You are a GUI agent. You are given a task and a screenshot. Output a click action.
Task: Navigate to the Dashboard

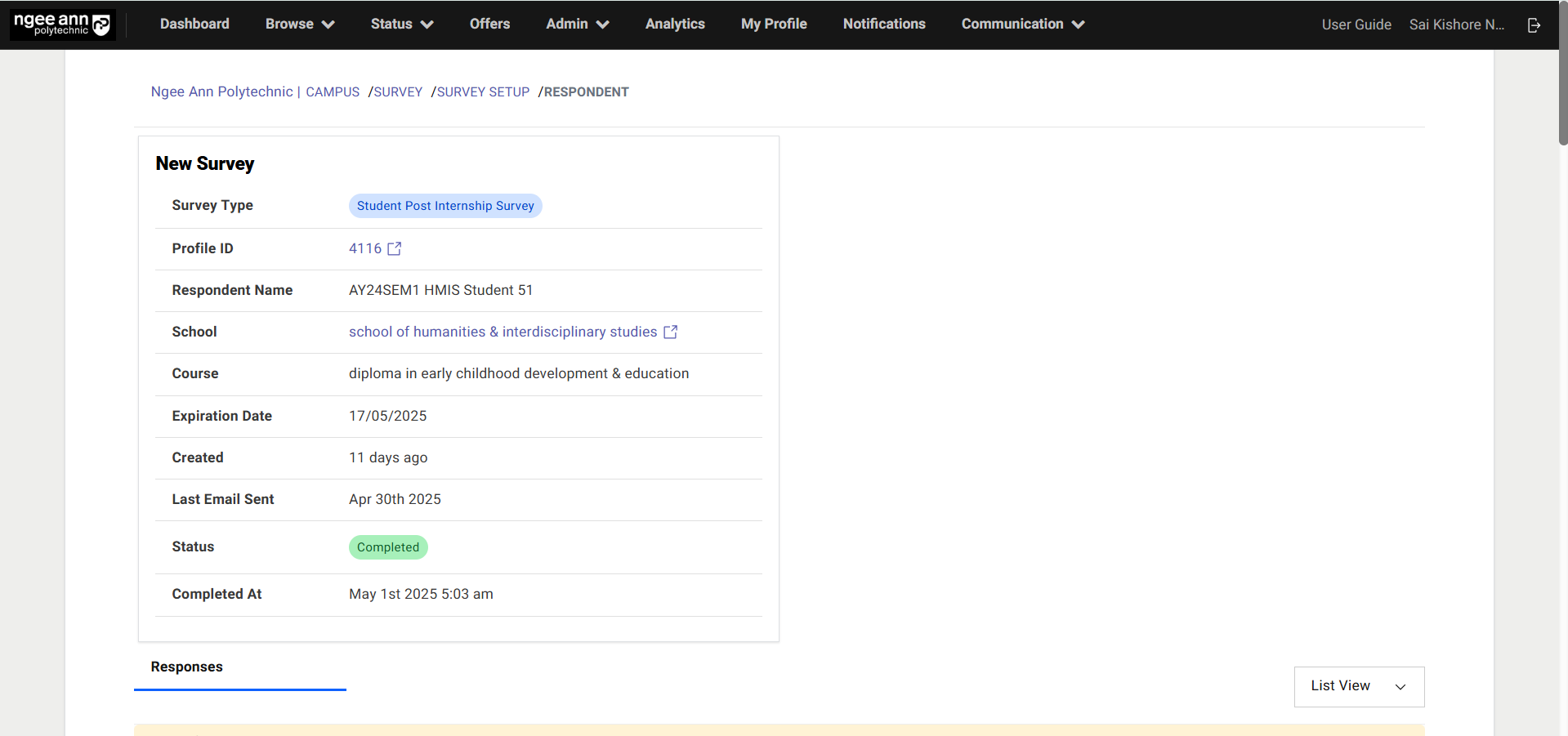(x=194, y=24)
